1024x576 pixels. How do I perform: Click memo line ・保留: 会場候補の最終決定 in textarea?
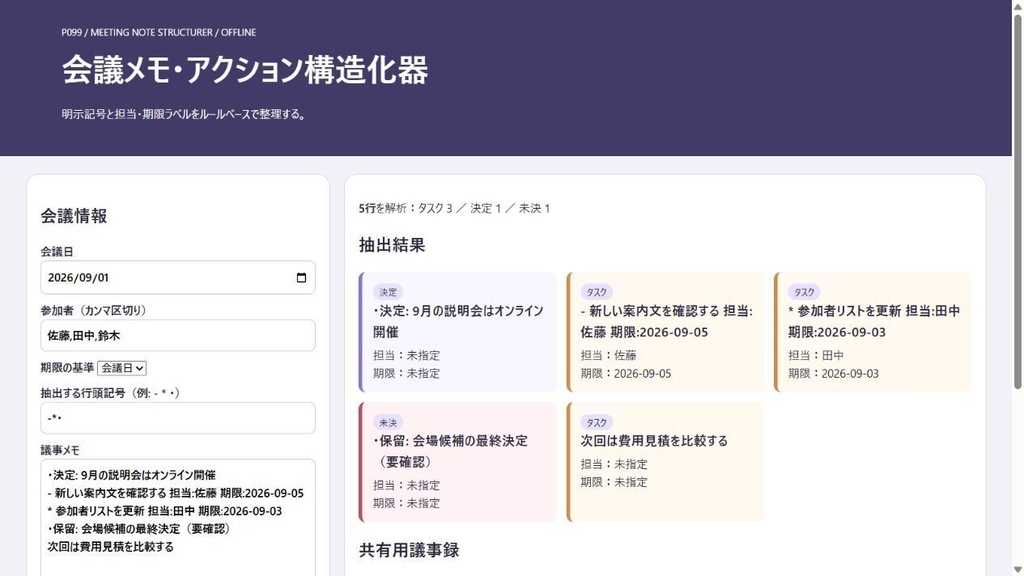139,529
